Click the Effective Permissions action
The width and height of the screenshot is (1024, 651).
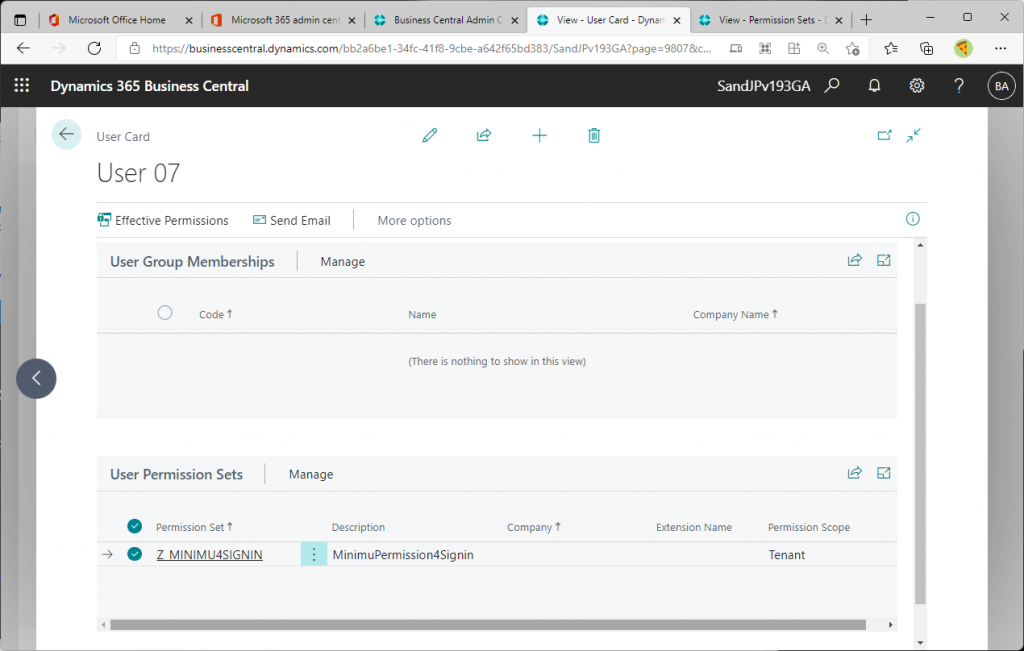(163, 220)
